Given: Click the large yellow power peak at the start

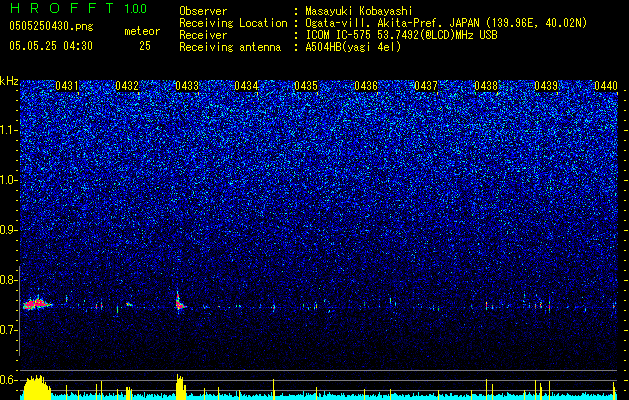Looking at the screenshot, I should (x=37, y=388).
